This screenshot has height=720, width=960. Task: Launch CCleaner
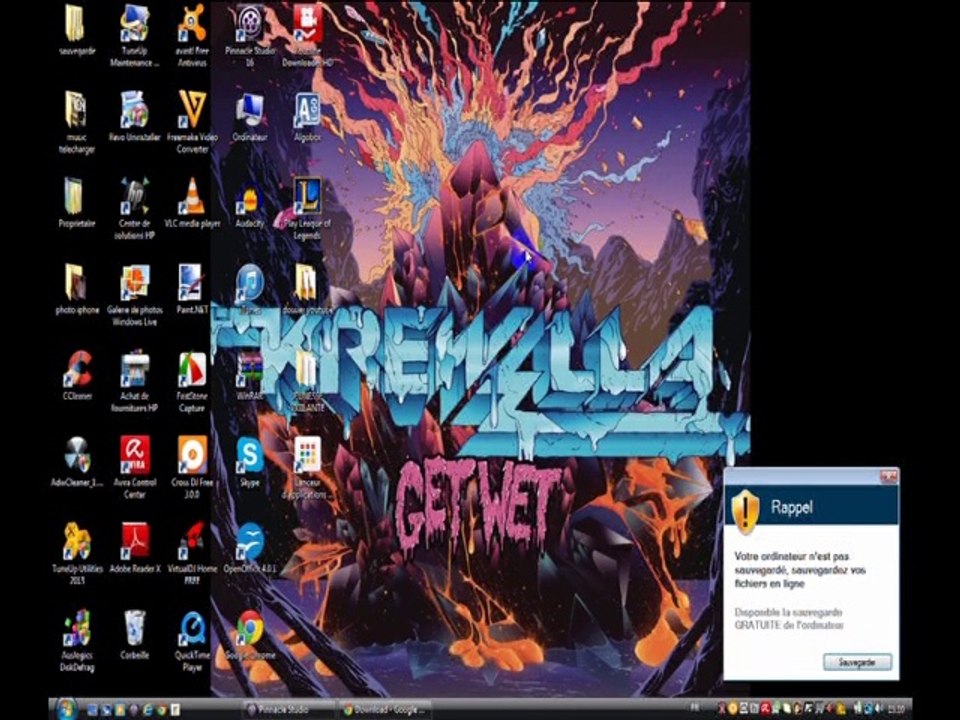(x=77, y=375)
